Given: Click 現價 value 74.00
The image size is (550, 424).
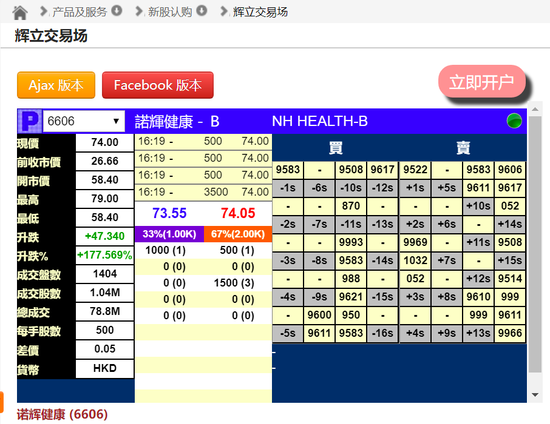Looking at the screenshot, I should 105,142.
